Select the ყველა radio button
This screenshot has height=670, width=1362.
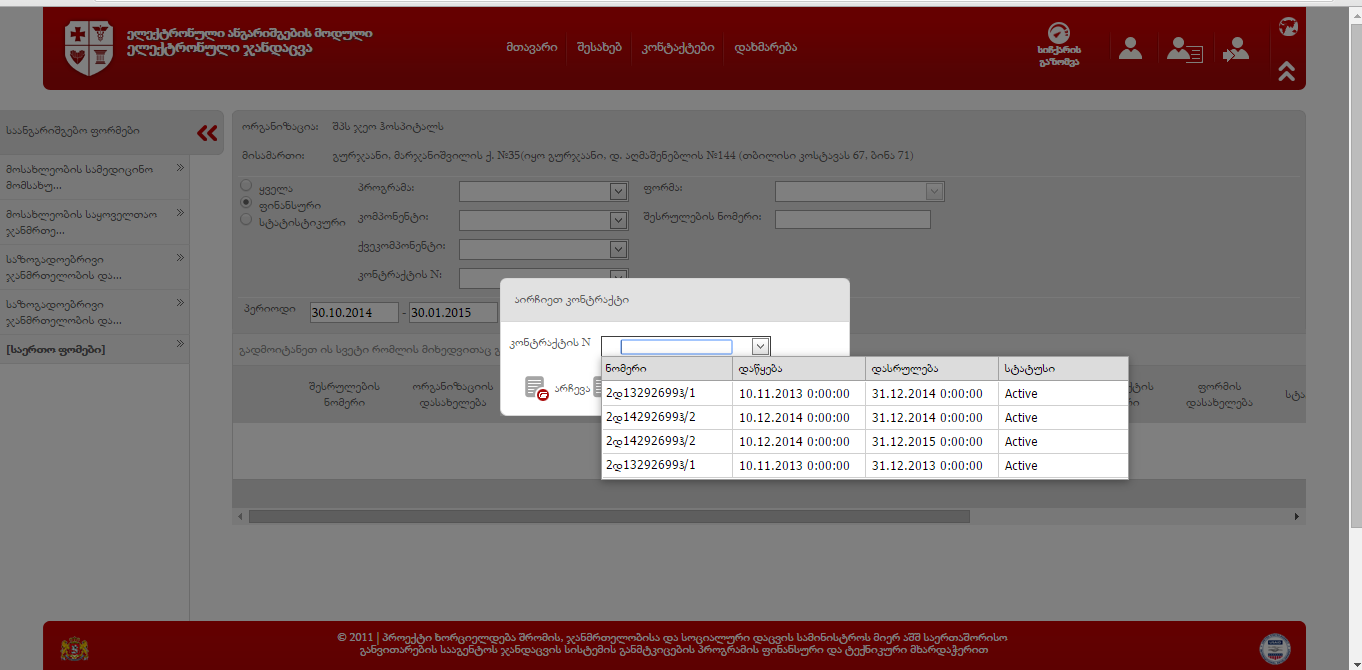click(246, 186)
